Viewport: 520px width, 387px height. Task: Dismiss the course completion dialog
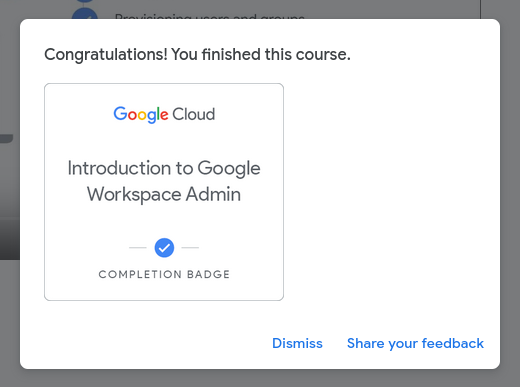[x=297, y=343]
